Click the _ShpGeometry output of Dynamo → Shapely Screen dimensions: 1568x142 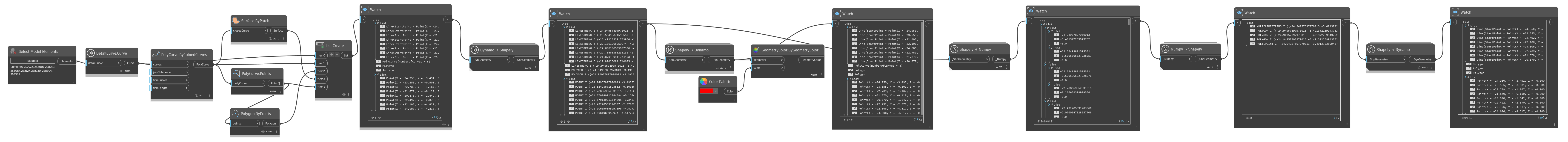click(525, 60)
